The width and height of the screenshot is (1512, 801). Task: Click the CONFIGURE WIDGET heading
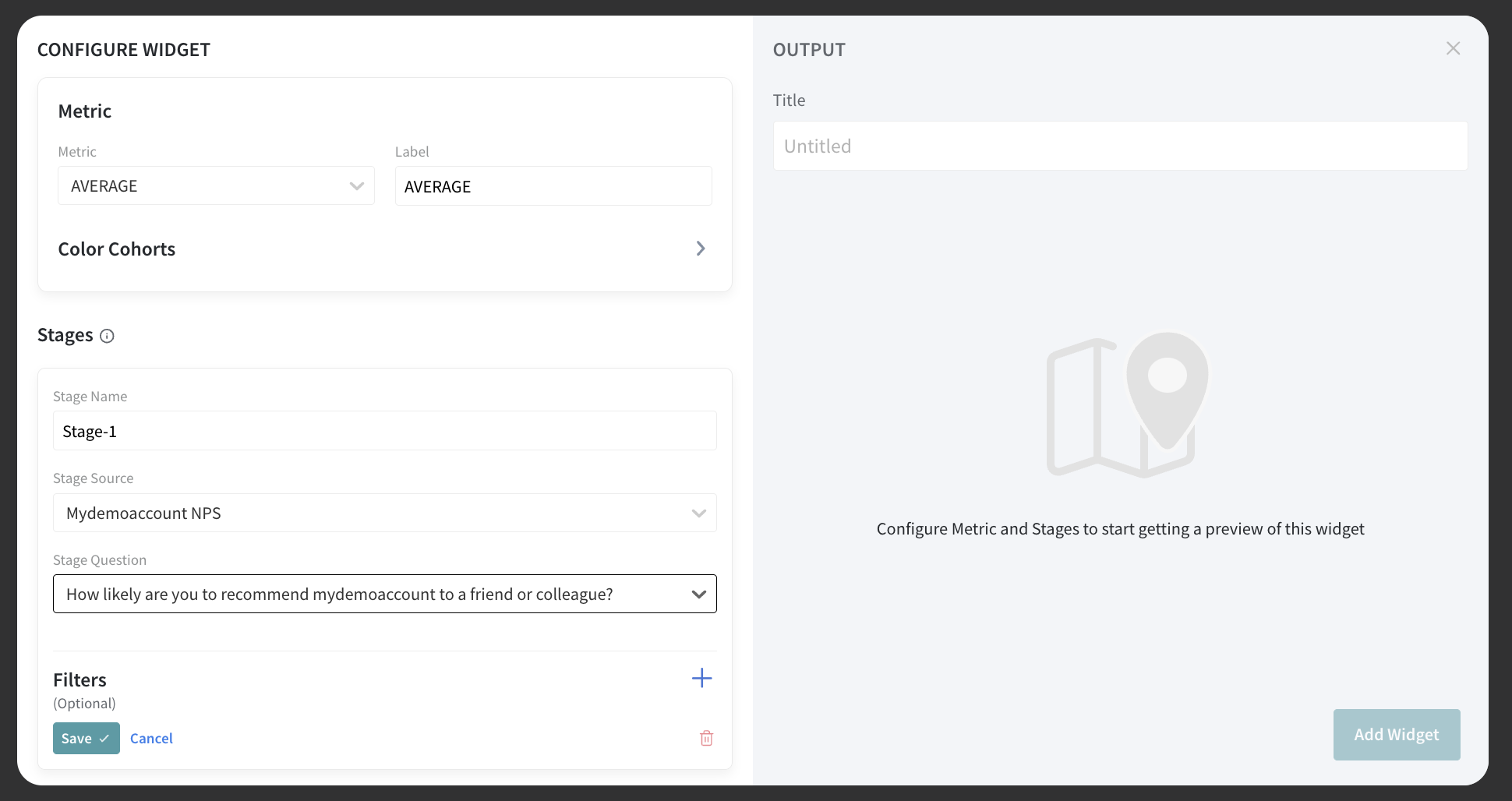124,50
